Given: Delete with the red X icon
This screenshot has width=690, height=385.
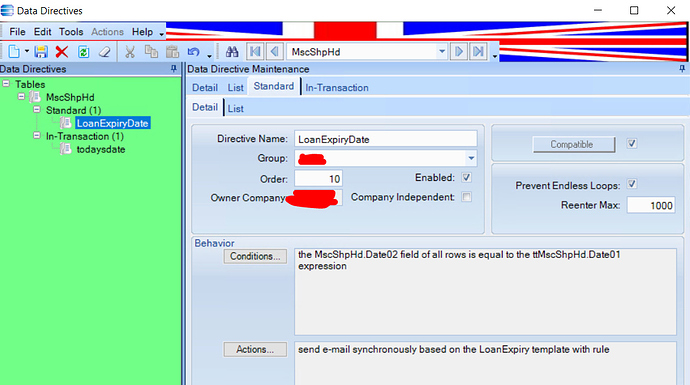Looking at the screenshot, I should click(x=62, y=52).
